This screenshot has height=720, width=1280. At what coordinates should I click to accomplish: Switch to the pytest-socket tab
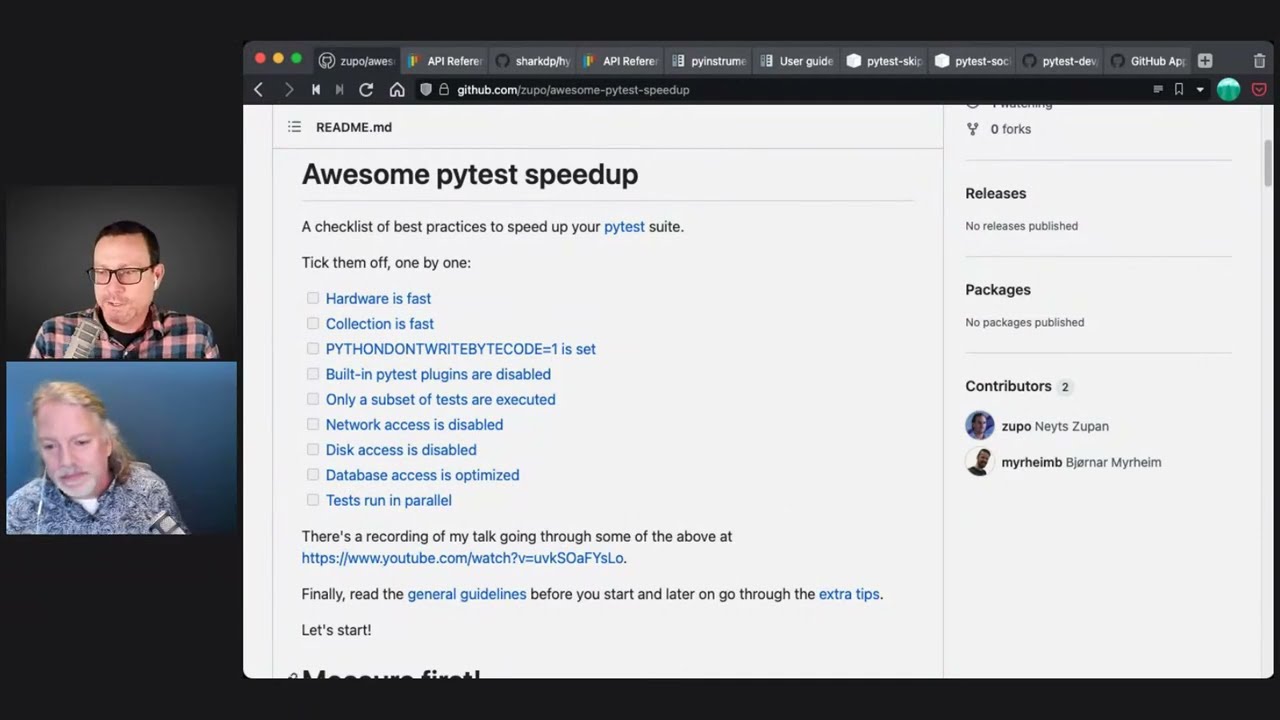coord(973,61)
